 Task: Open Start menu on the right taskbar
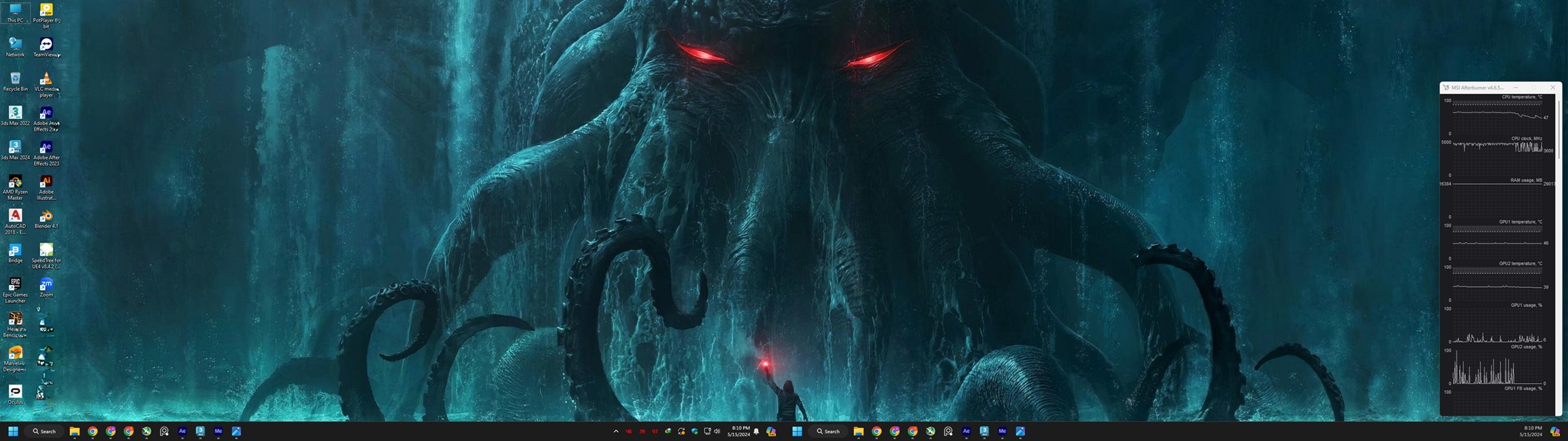point(797,431)
